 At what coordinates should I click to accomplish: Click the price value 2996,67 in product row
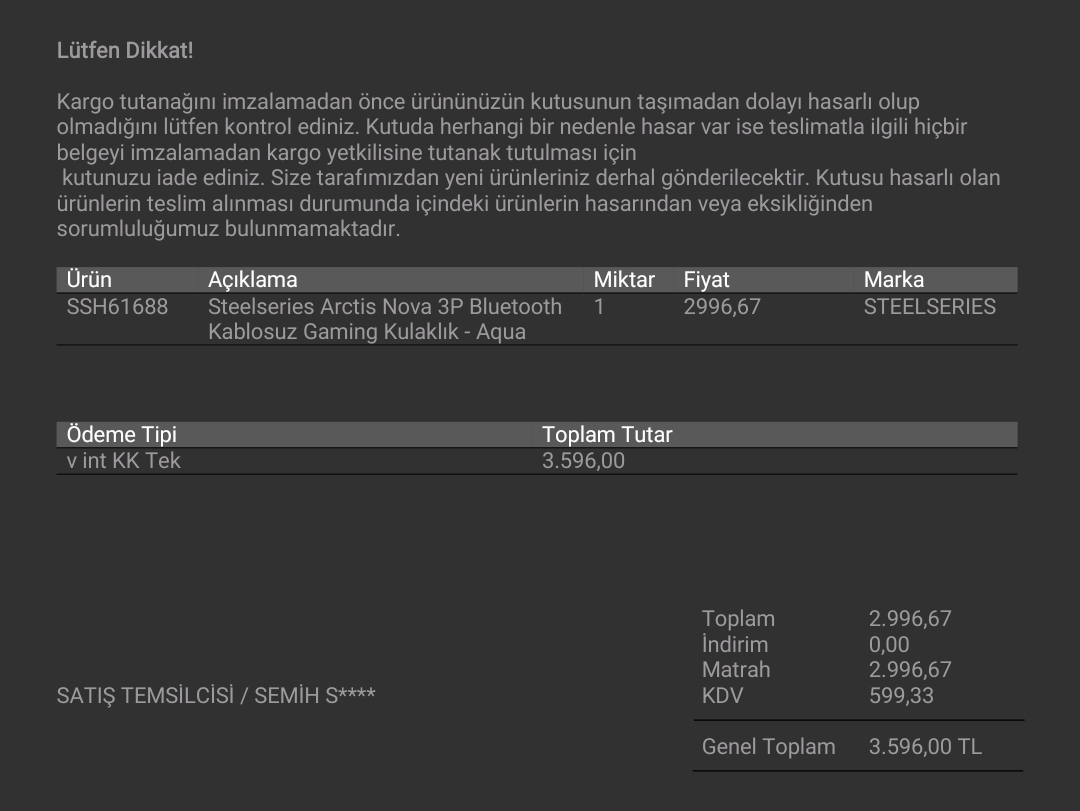[x=722, y=307]
